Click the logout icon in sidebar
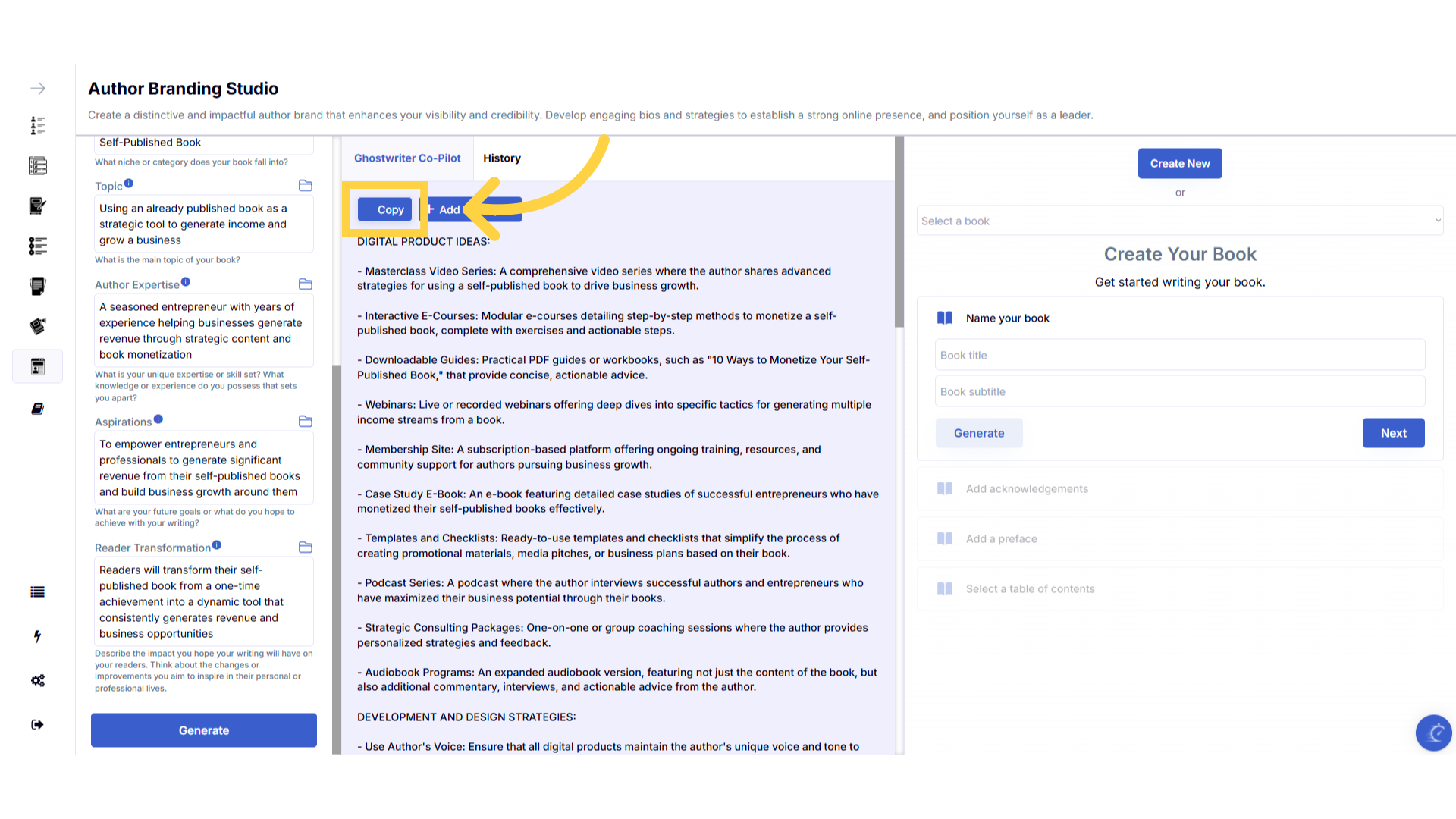 click(x=37, y=724)
